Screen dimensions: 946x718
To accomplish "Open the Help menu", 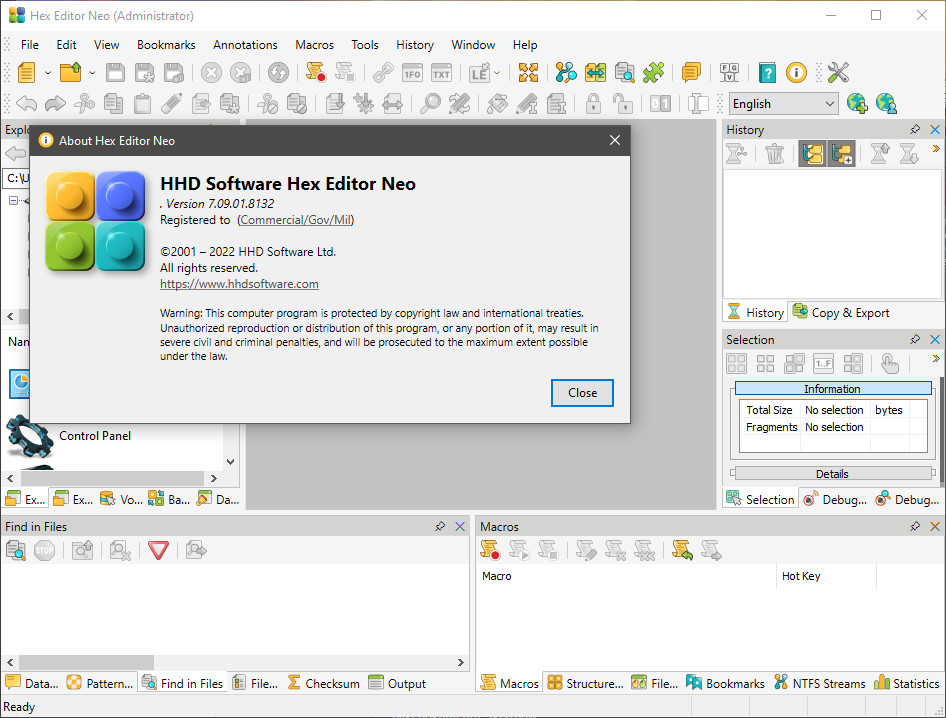I will coord(525,45).
